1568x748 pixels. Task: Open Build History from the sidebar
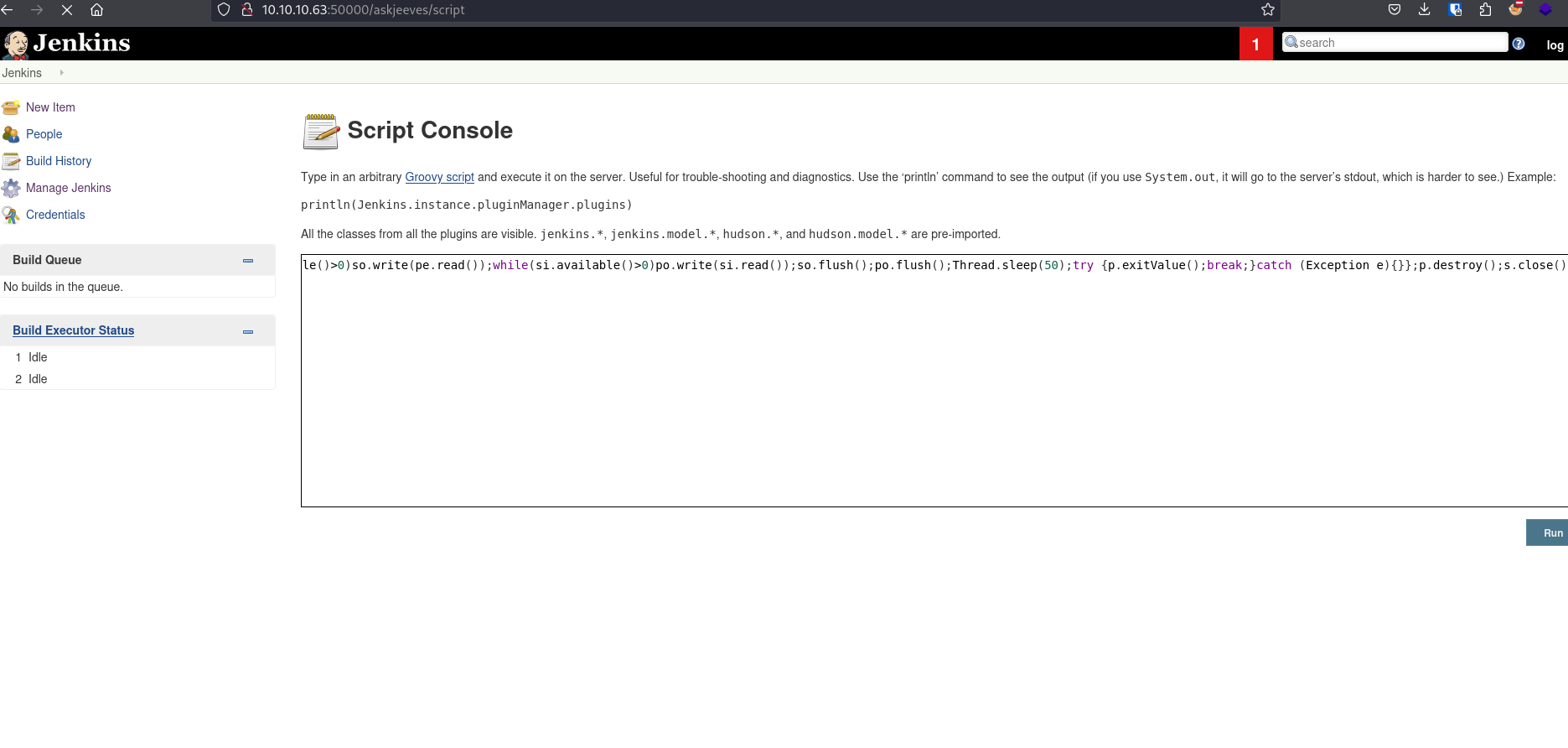[59, 161]
